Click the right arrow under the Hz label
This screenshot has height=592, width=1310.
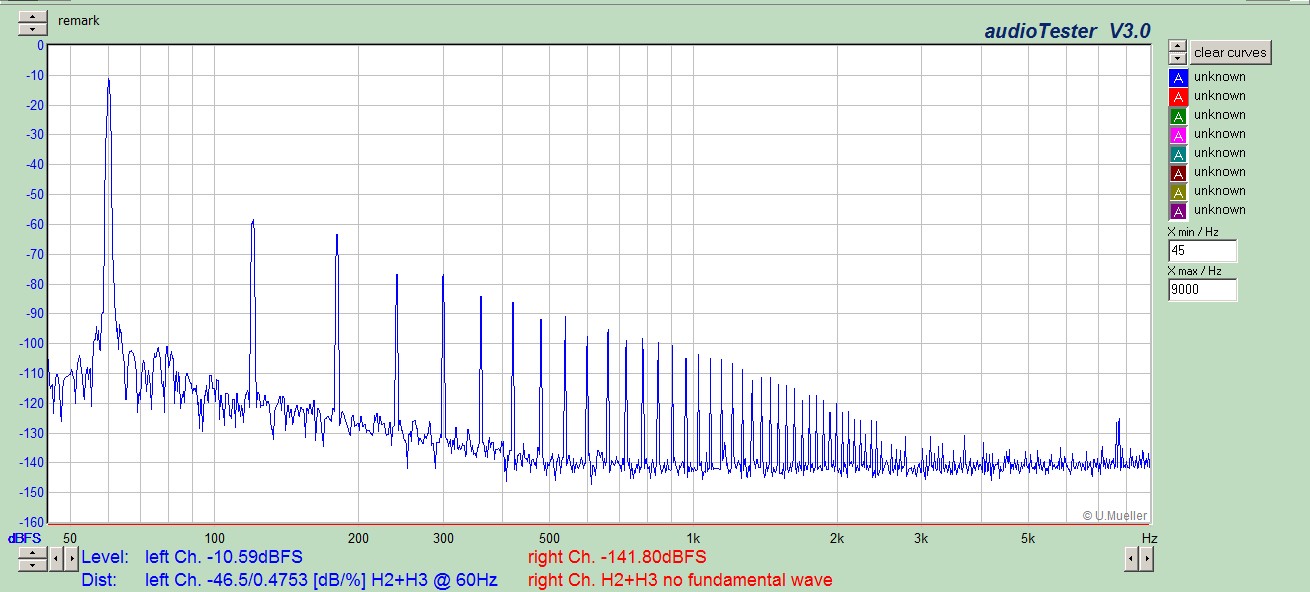(x=1146, y=559)
